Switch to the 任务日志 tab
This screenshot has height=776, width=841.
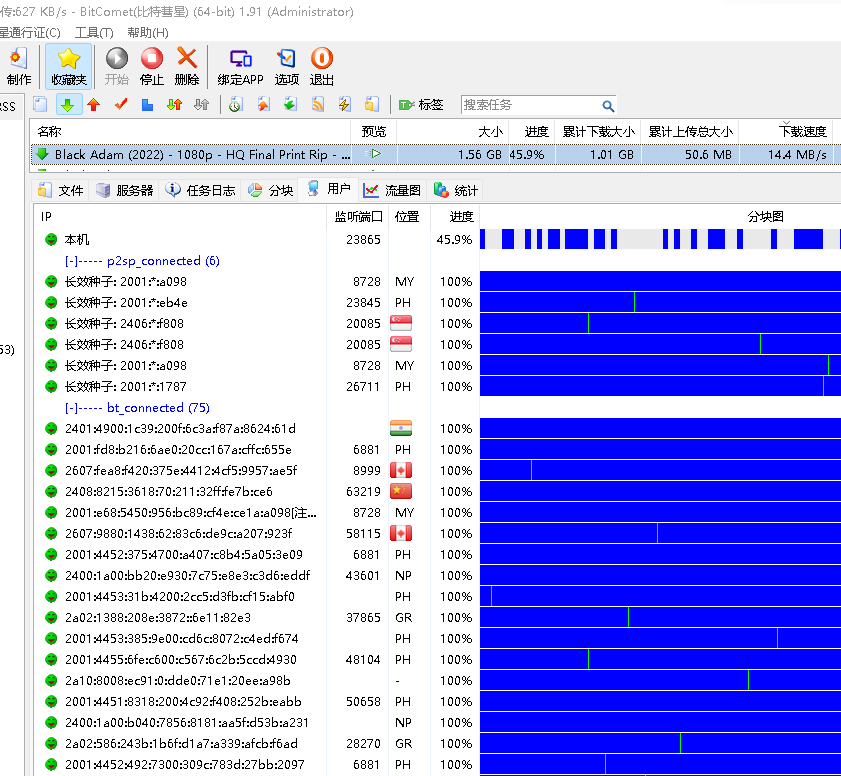[201, 190]
